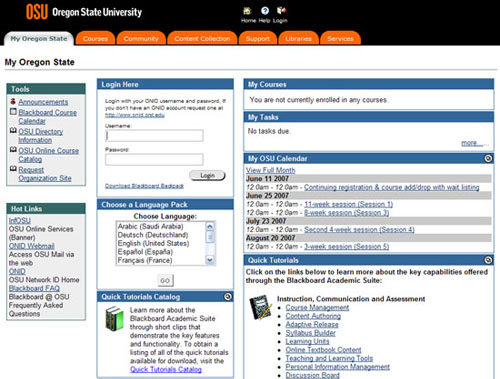The image size is (500, 379).
Task: Click the Login icon in header
Action: (x=281, y=11)
